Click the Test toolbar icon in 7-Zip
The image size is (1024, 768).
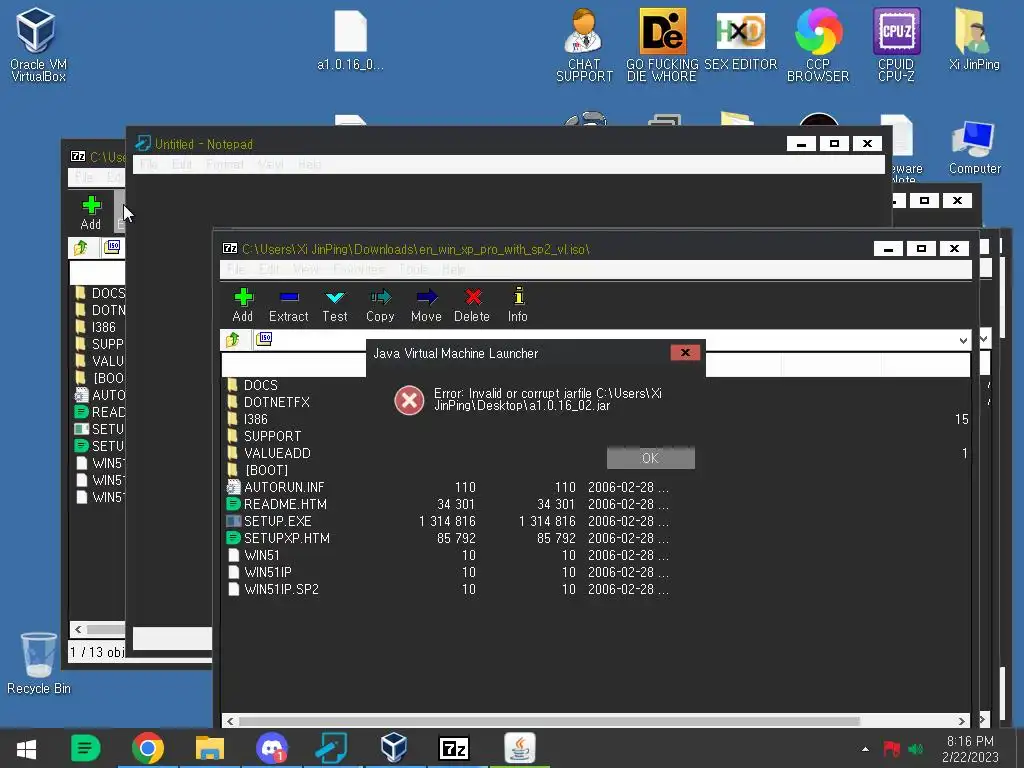[x=334, y=305]
